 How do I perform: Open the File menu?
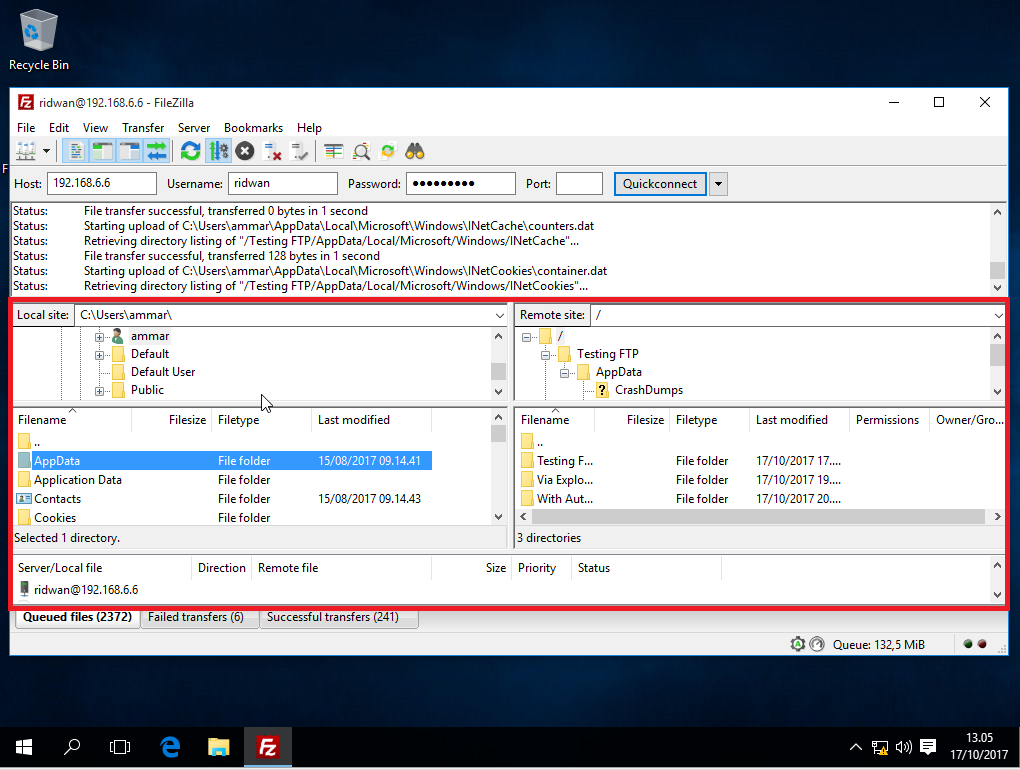26,127
